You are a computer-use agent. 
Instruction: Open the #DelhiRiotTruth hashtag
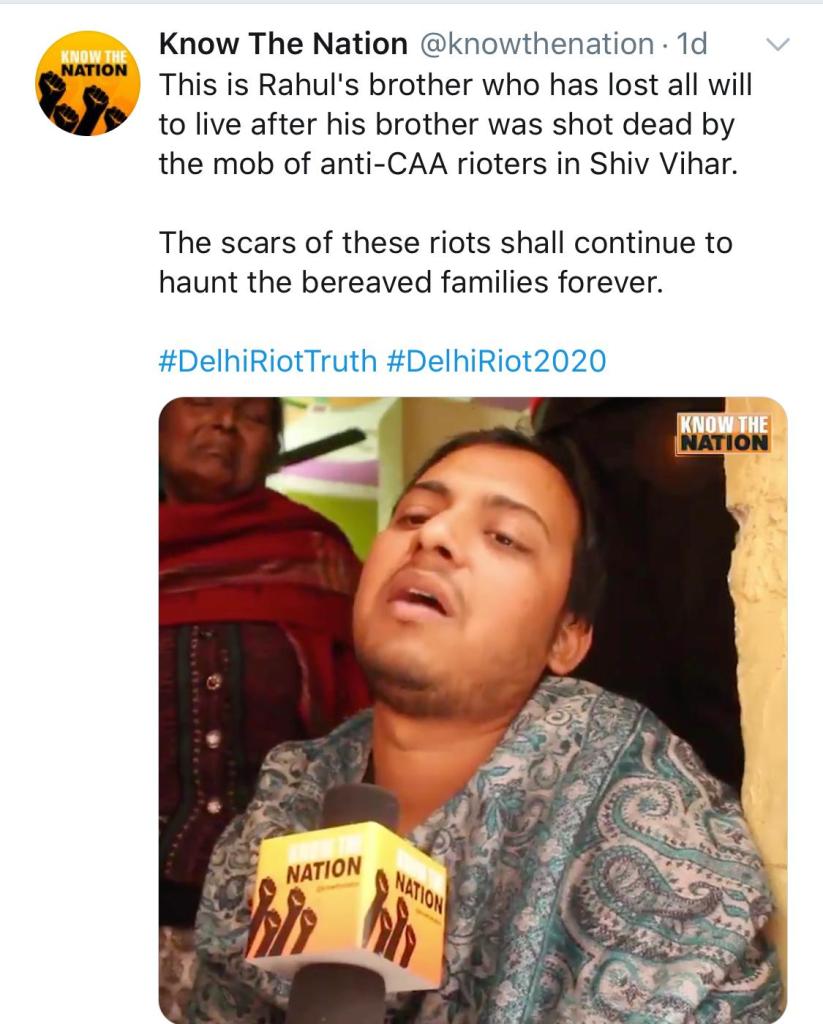point(266,360)
